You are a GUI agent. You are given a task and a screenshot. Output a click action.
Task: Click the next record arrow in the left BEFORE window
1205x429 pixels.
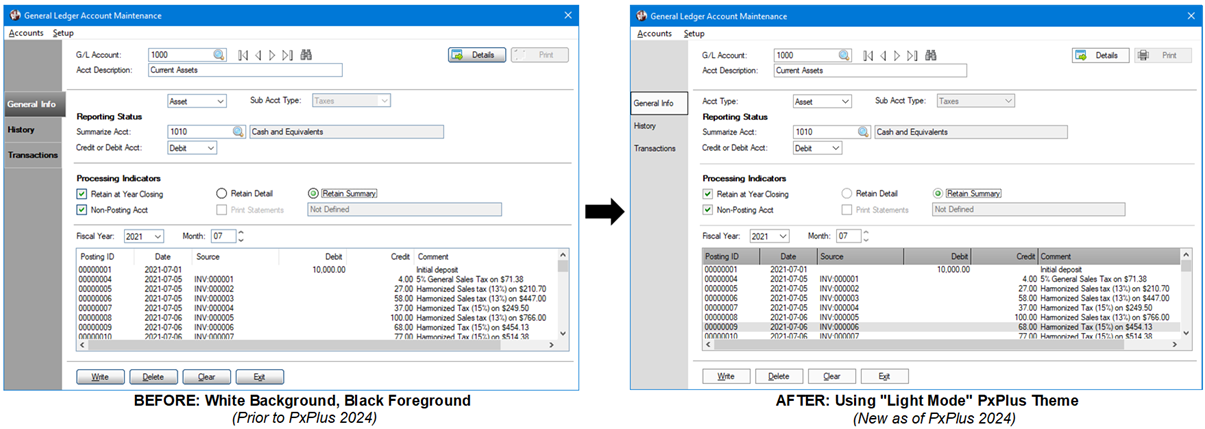pos(273,55)
